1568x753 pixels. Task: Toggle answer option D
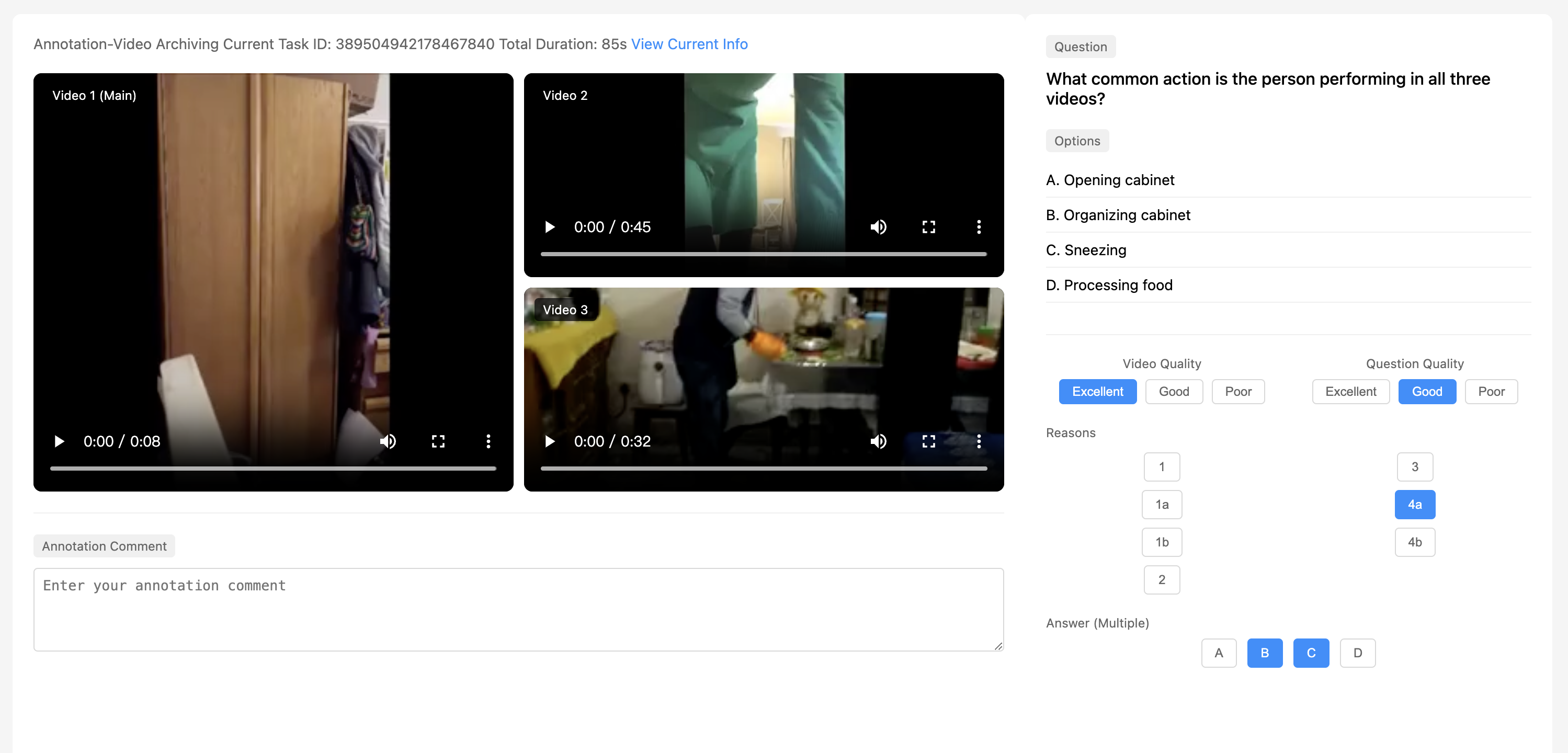point(1357,653)
